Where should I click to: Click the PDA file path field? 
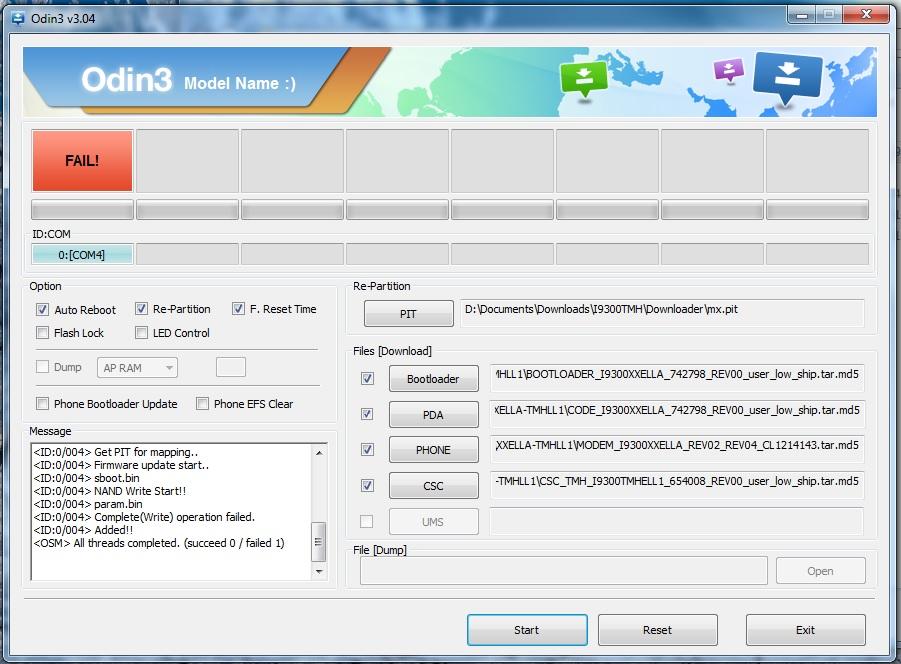point(677,414)
